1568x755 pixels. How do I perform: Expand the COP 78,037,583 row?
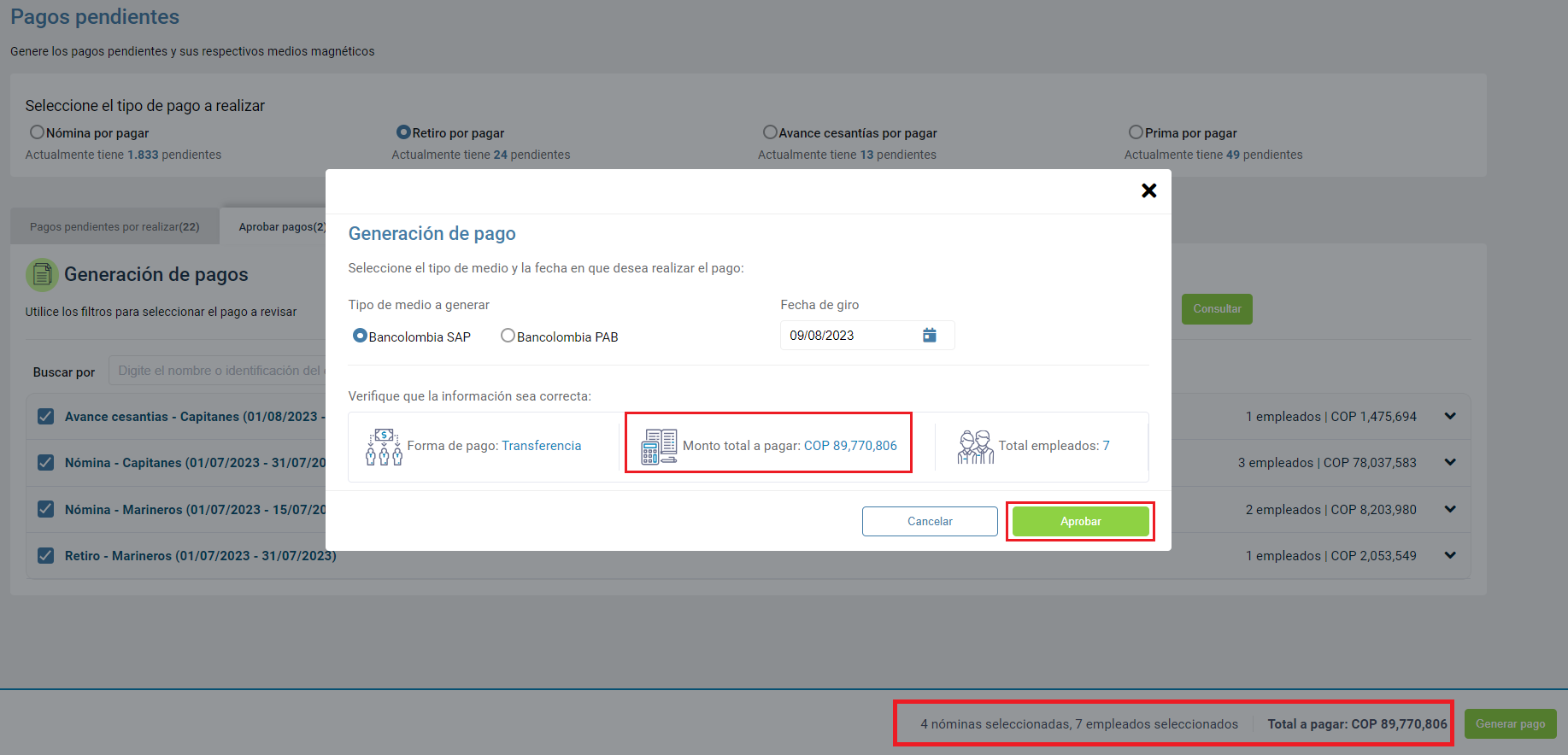[1450, 463]
